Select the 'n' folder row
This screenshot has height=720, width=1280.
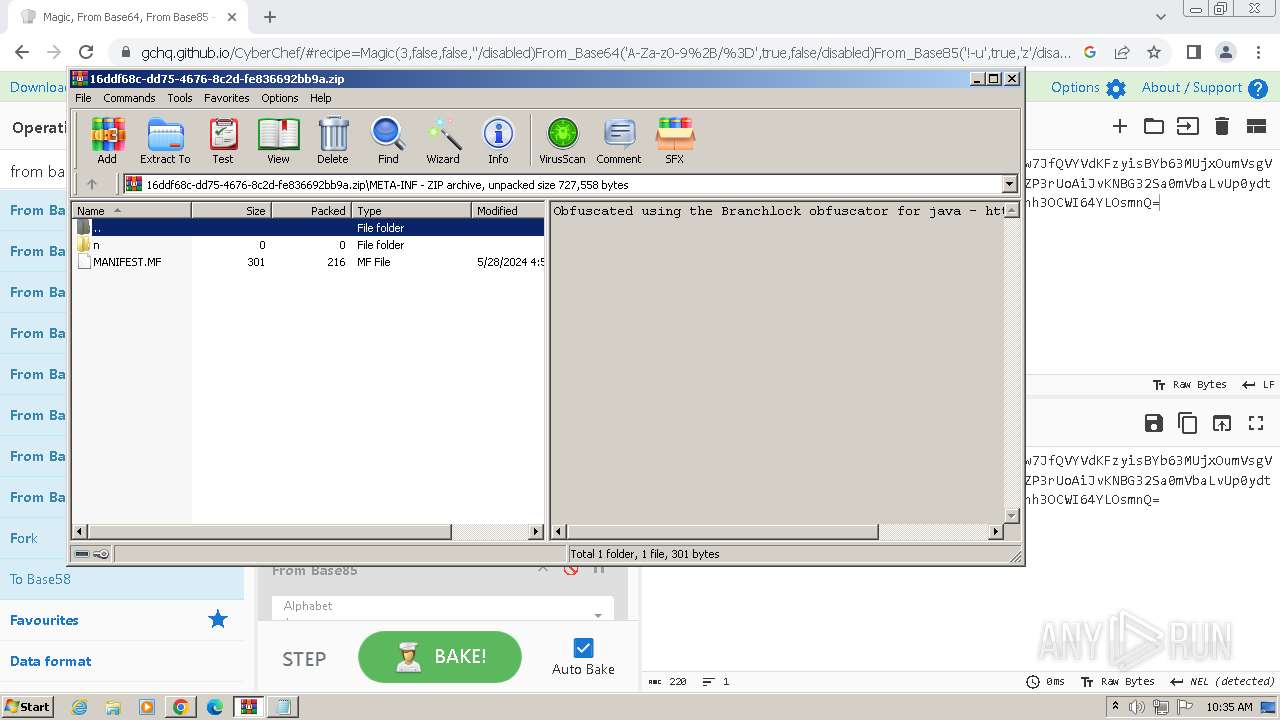coord(310,245)
